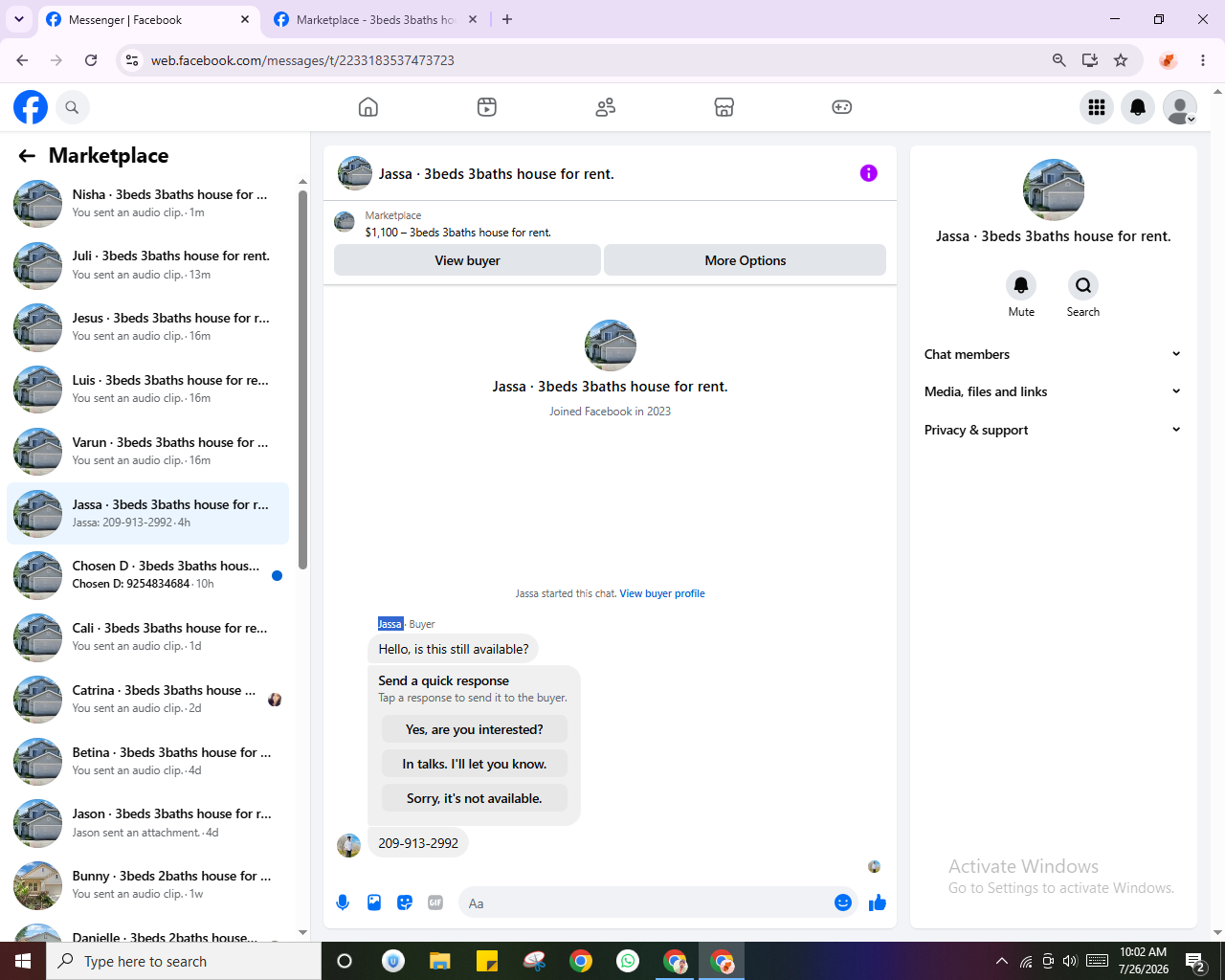This screenshot has width=1225, height=980.
Task: Open the Catrina conversation
Action: pos(148,699)
